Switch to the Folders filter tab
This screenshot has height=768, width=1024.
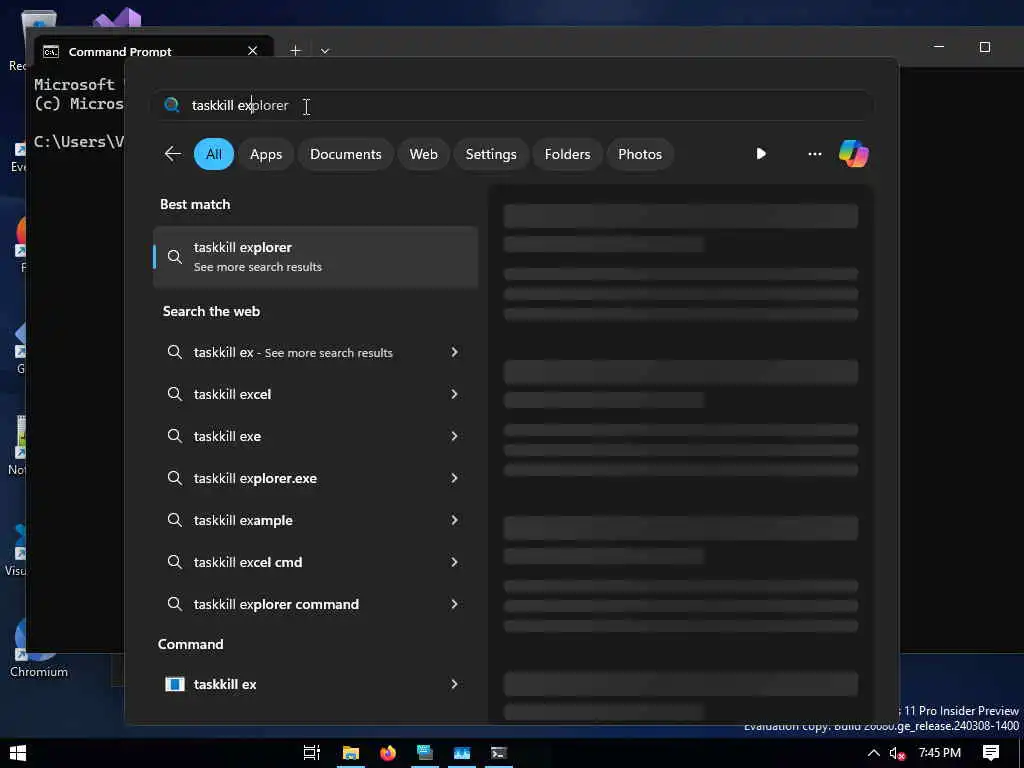tap(567, 154)
